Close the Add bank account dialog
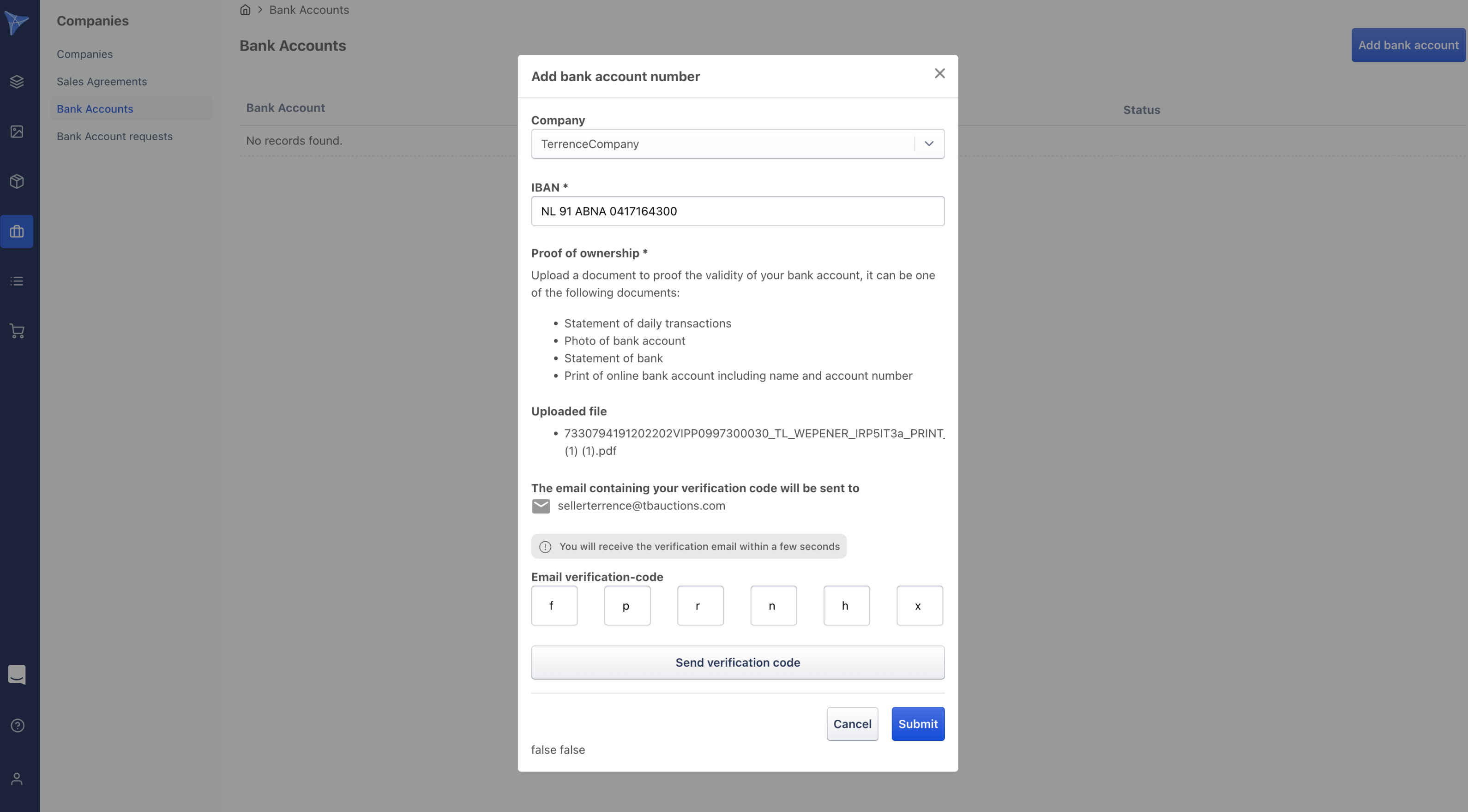 (940, 73)
